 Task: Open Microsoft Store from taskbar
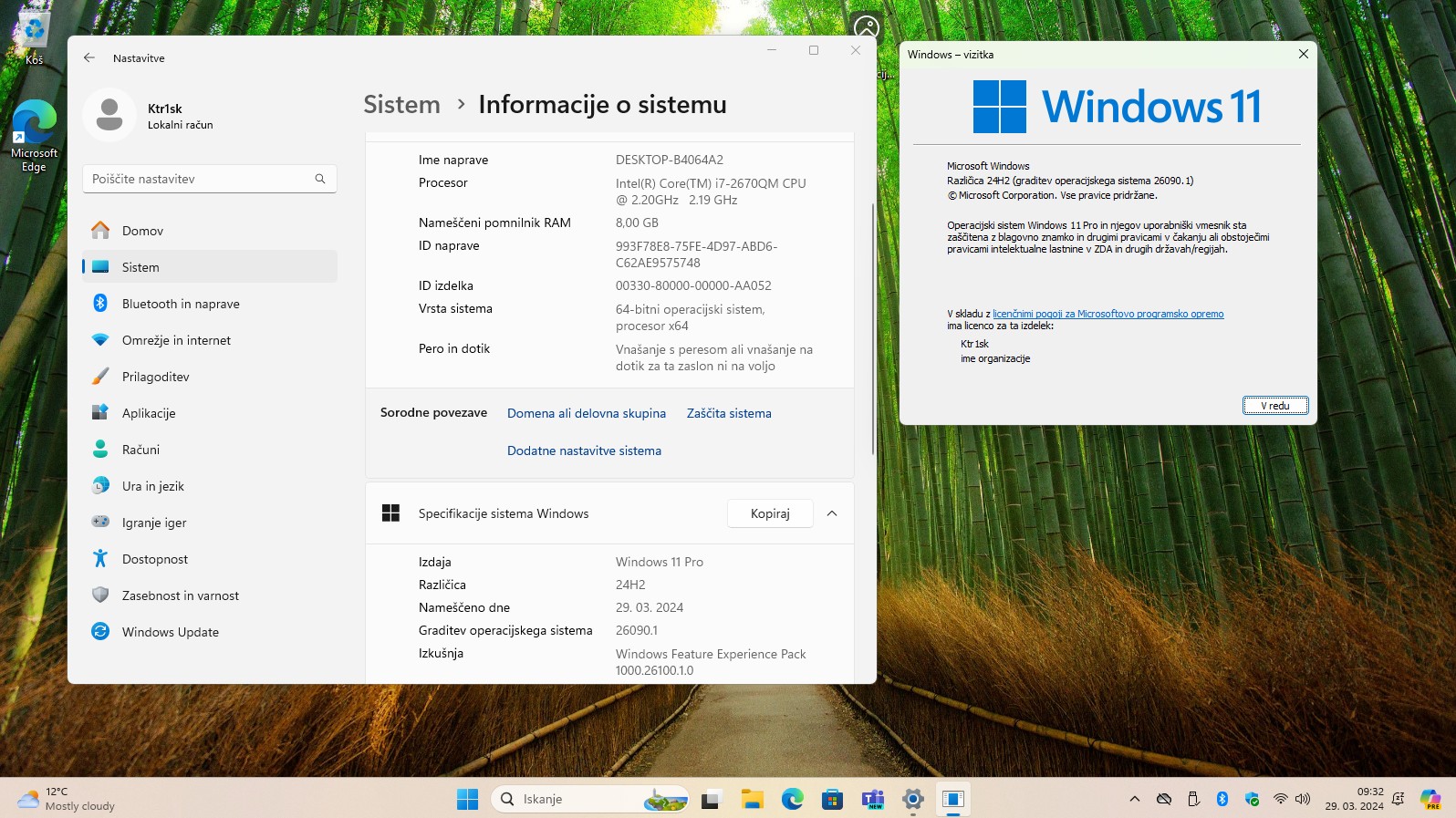coord(832,799)
